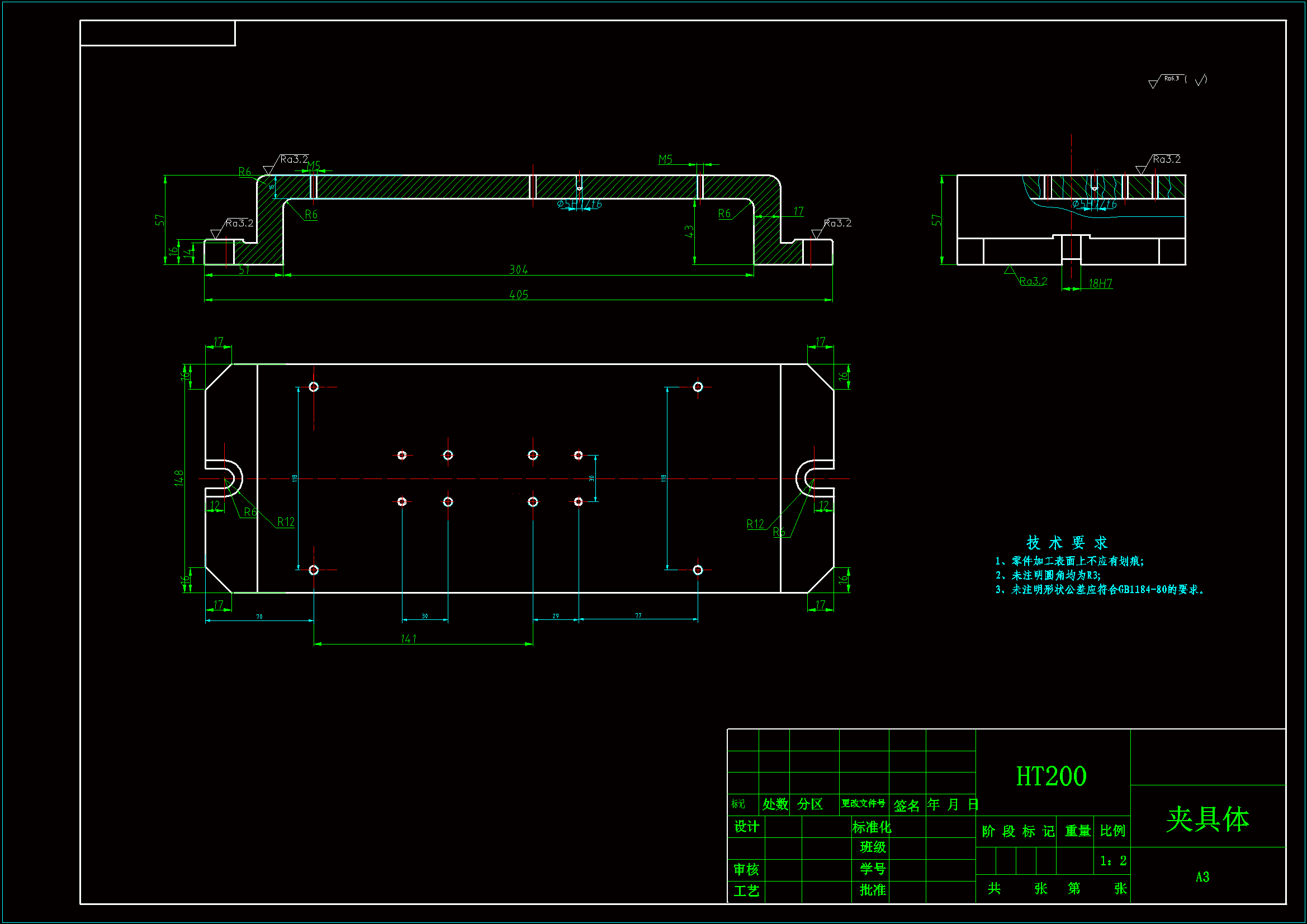Click the empty box at sheet top-left
Viewport: 1307px width, 924px height.
pyautogui.click(x=158, y=33)
